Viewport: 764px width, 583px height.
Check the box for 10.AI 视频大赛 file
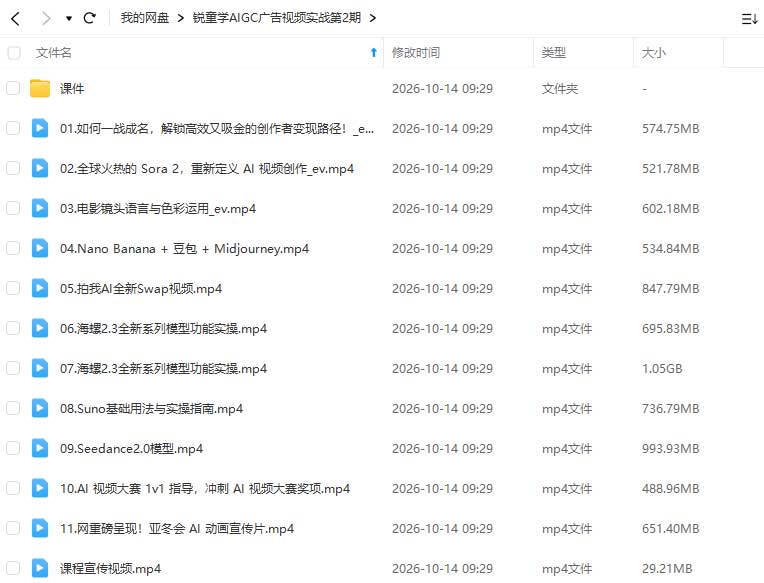[x=13, y=488]
